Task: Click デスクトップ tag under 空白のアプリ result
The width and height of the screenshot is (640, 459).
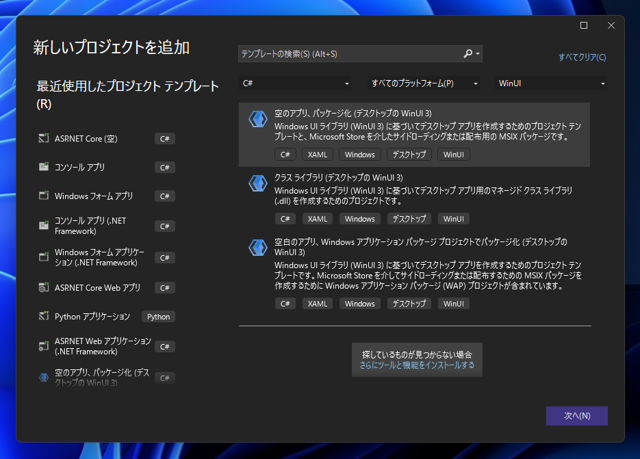Action: (409, 304)
